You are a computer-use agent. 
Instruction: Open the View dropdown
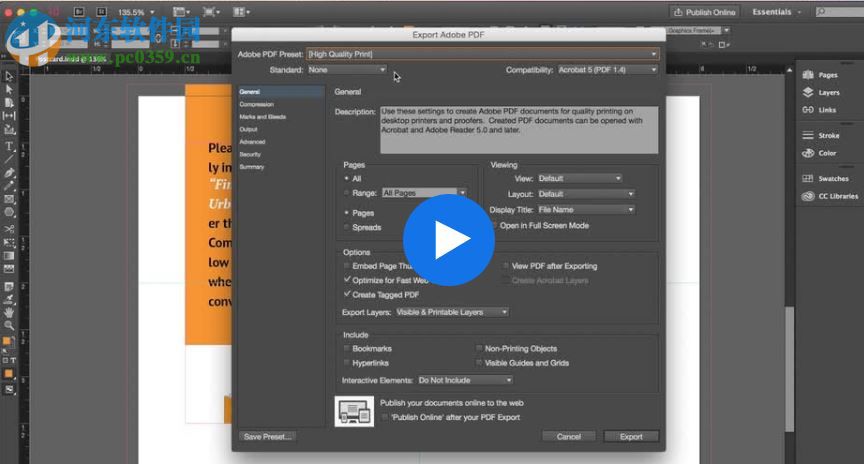click(x=580, y=179)
